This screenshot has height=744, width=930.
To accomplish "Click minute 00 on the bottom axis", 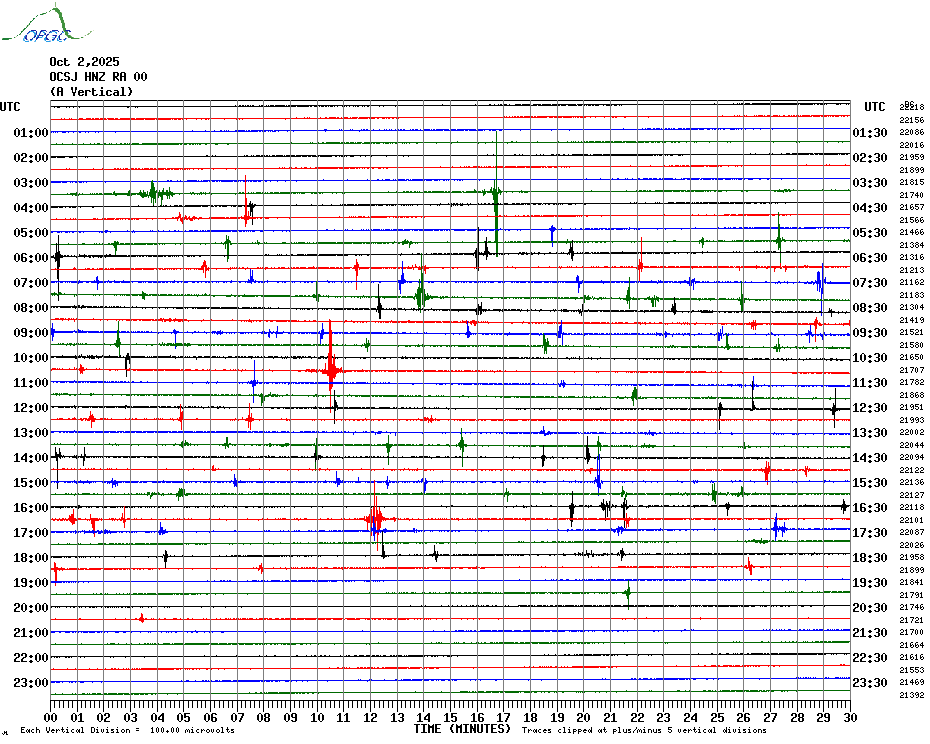I will tap(51, 717).
